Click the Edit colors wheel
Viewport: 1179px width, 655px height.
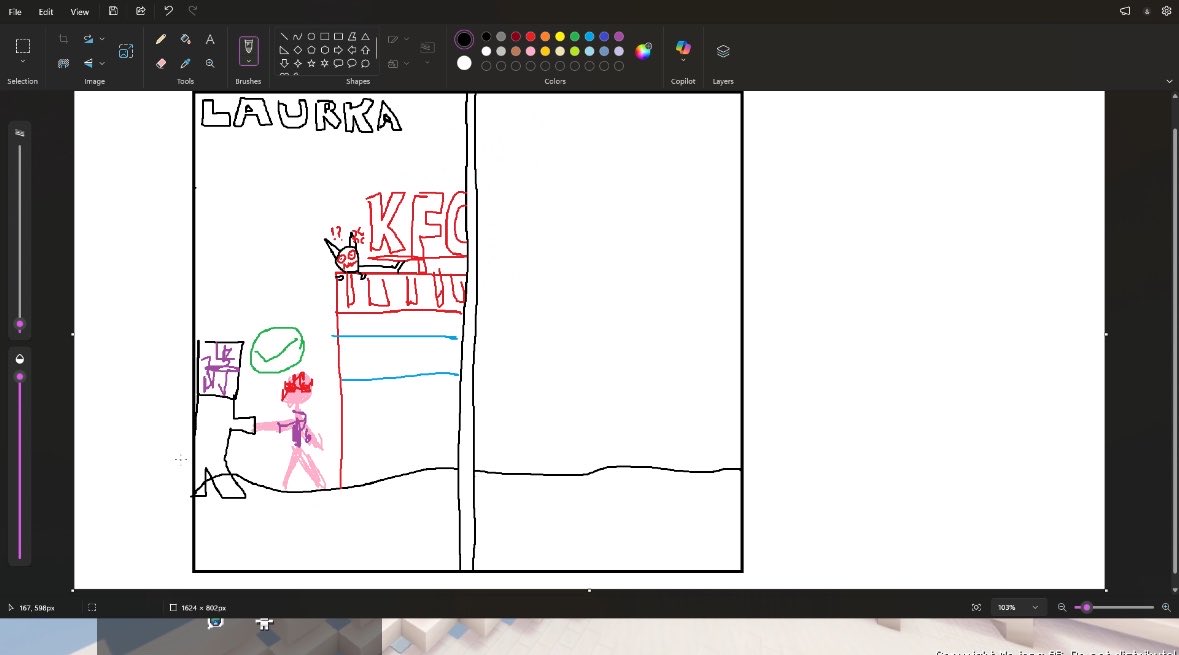pyautogui.click(x=643, y=52)
